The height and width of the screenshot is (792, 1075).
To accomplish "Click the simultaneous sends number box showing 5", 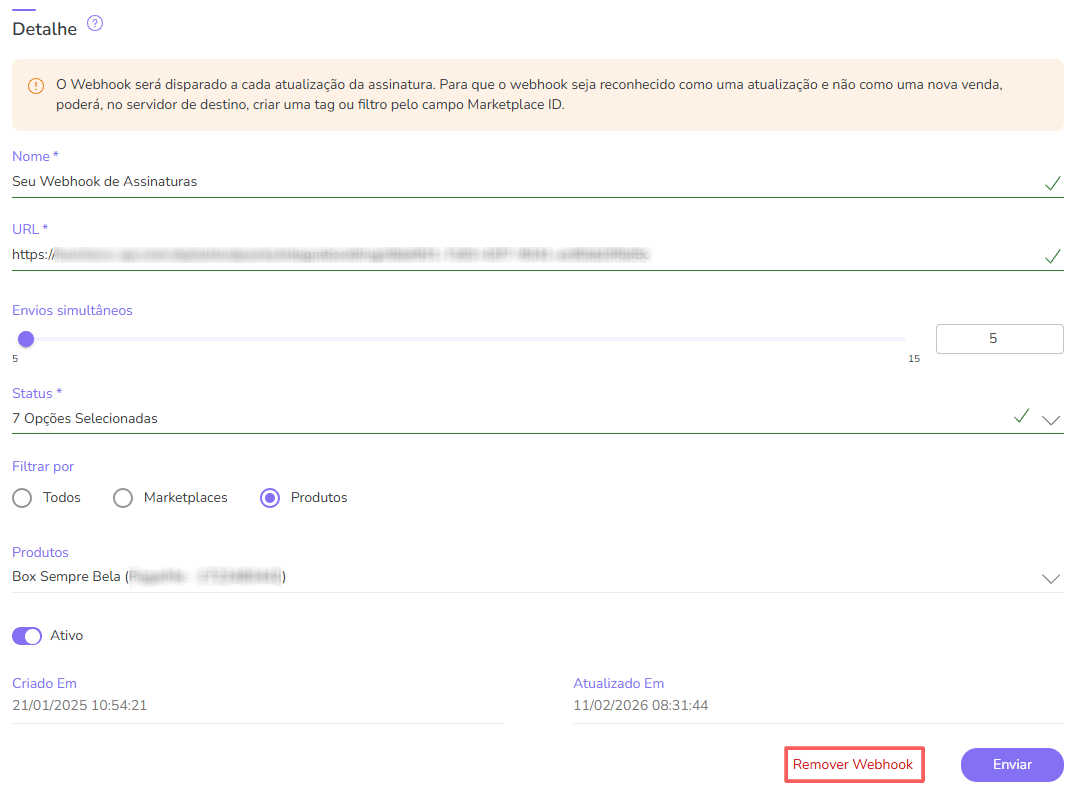I will click(999, 338).
